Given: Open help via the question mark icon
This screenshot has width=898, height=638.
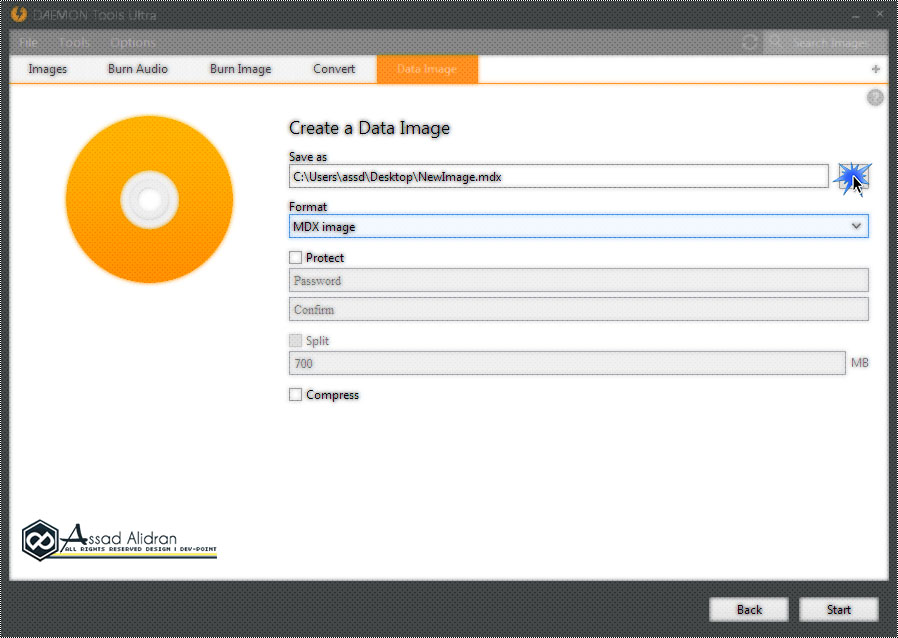Looking at the screenshot, I should (x=875, y=98).
